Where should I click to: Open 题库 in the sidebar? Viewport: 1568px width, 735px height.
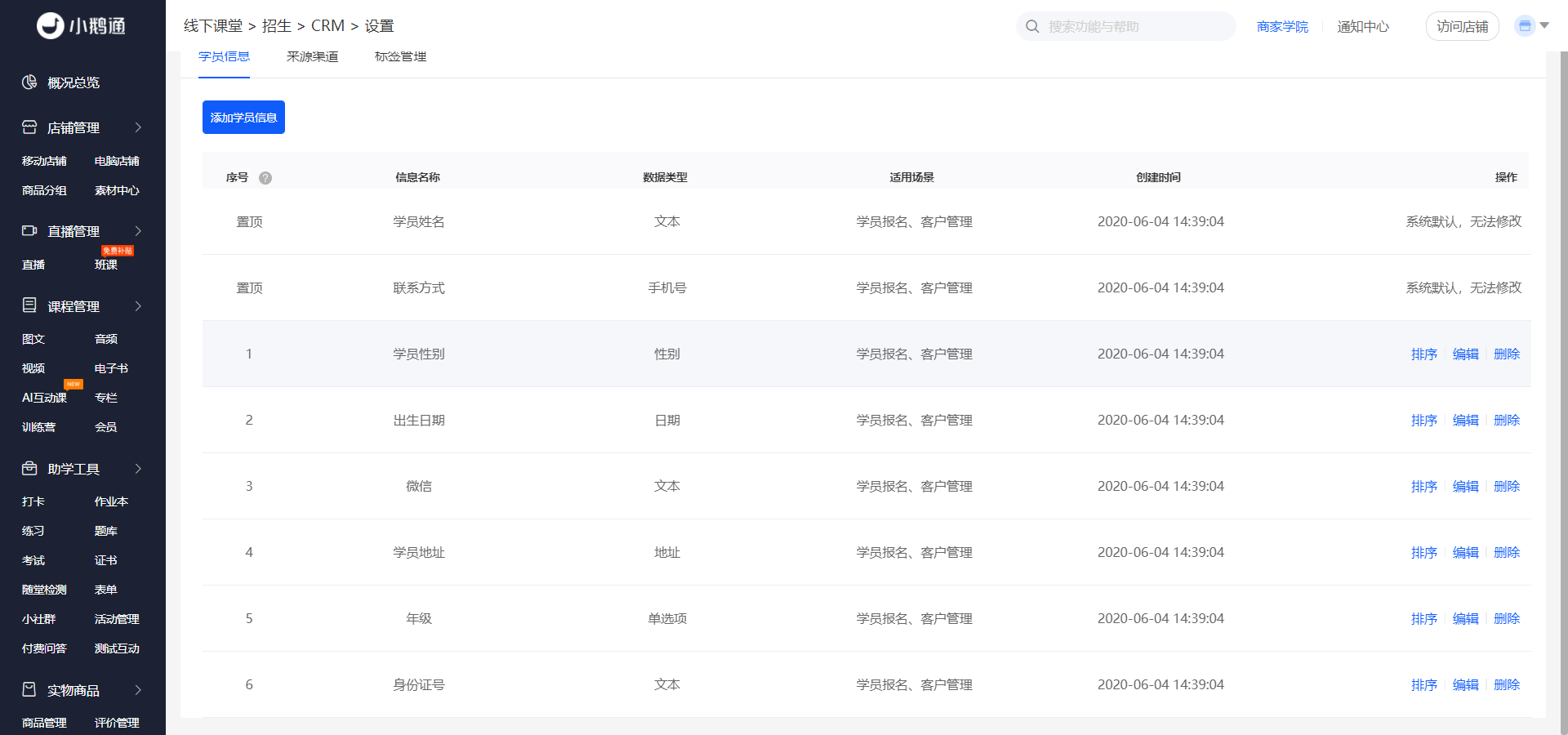(106, 531)
